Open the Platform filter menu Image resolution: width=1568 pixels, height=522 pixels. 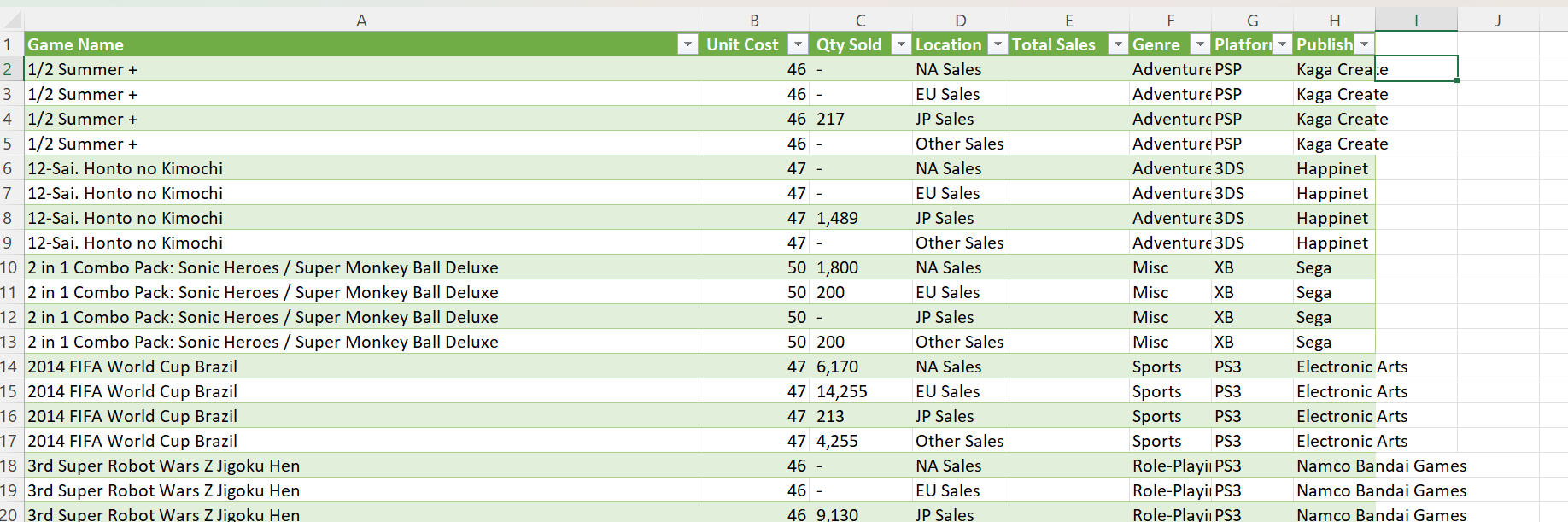point(1282,44)
